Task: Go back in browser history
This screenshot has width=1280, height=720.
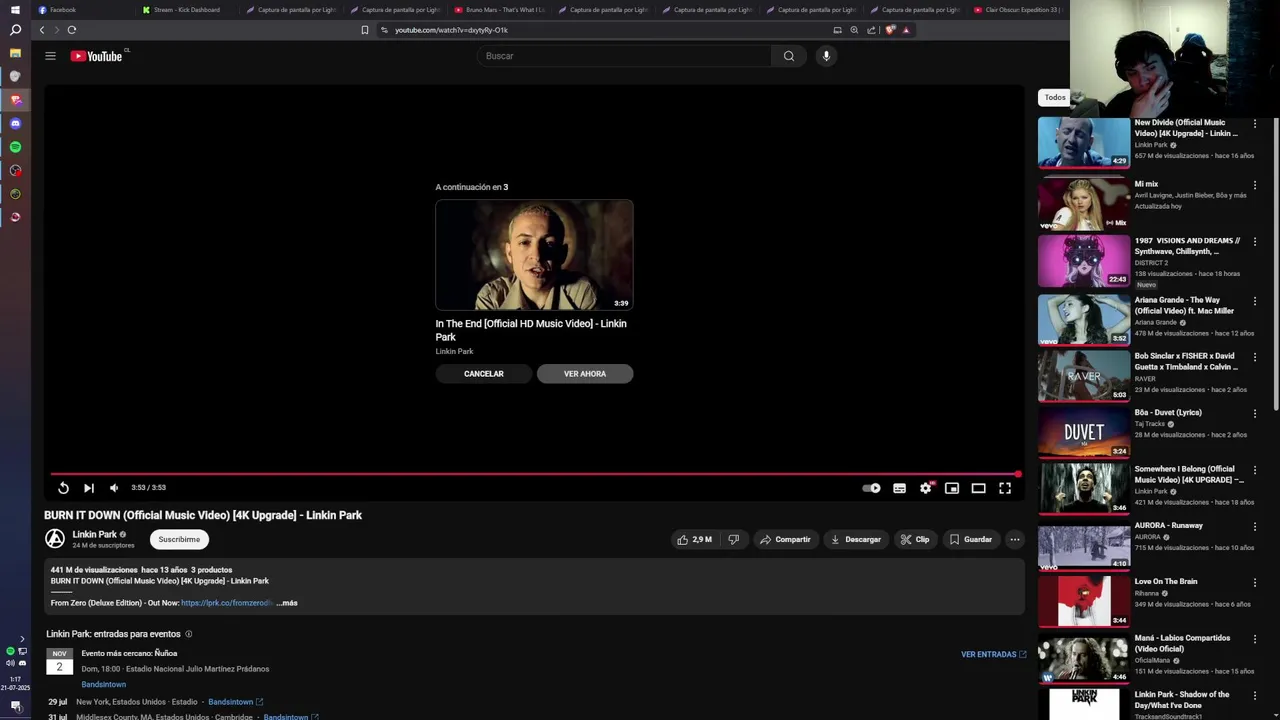Action: (42, 30)
